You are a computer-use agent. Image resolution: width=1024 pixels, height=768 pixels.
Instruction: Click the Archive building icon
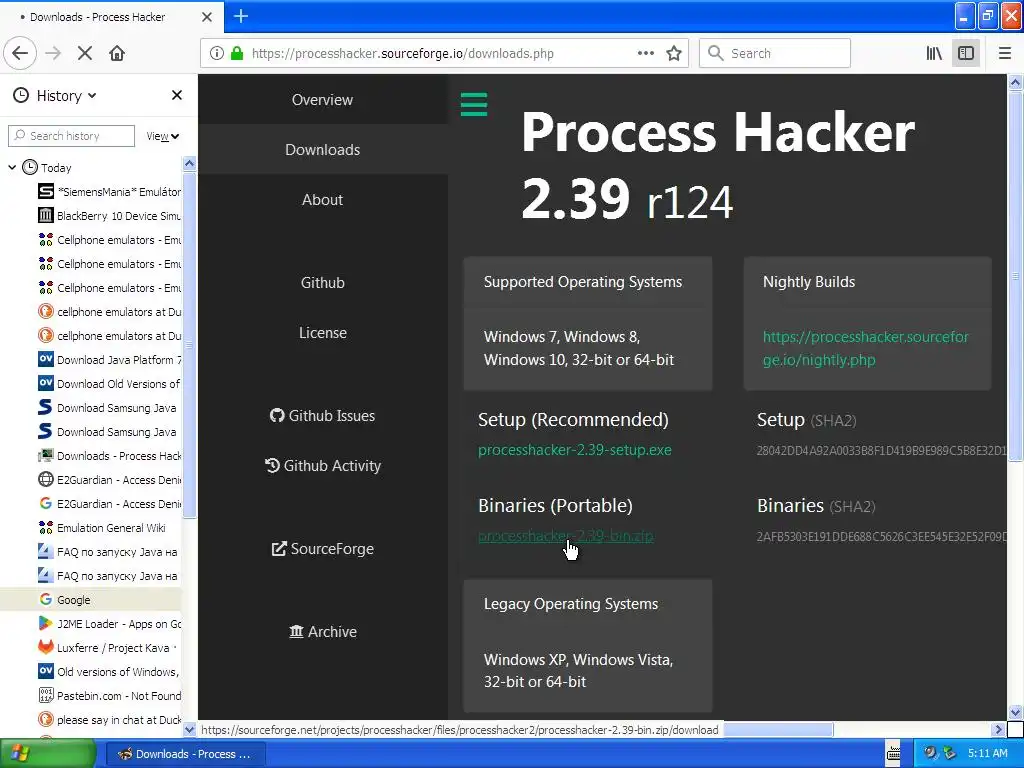pos(296,632)
